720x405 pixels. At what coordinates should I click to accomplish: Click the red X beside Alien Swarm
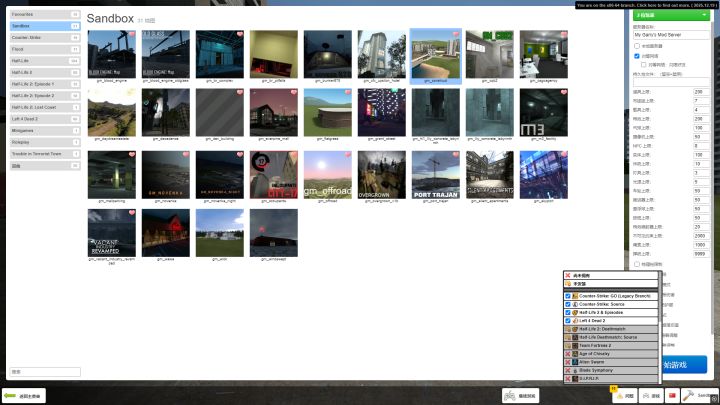pyautogui.click(x=568, y=362)
